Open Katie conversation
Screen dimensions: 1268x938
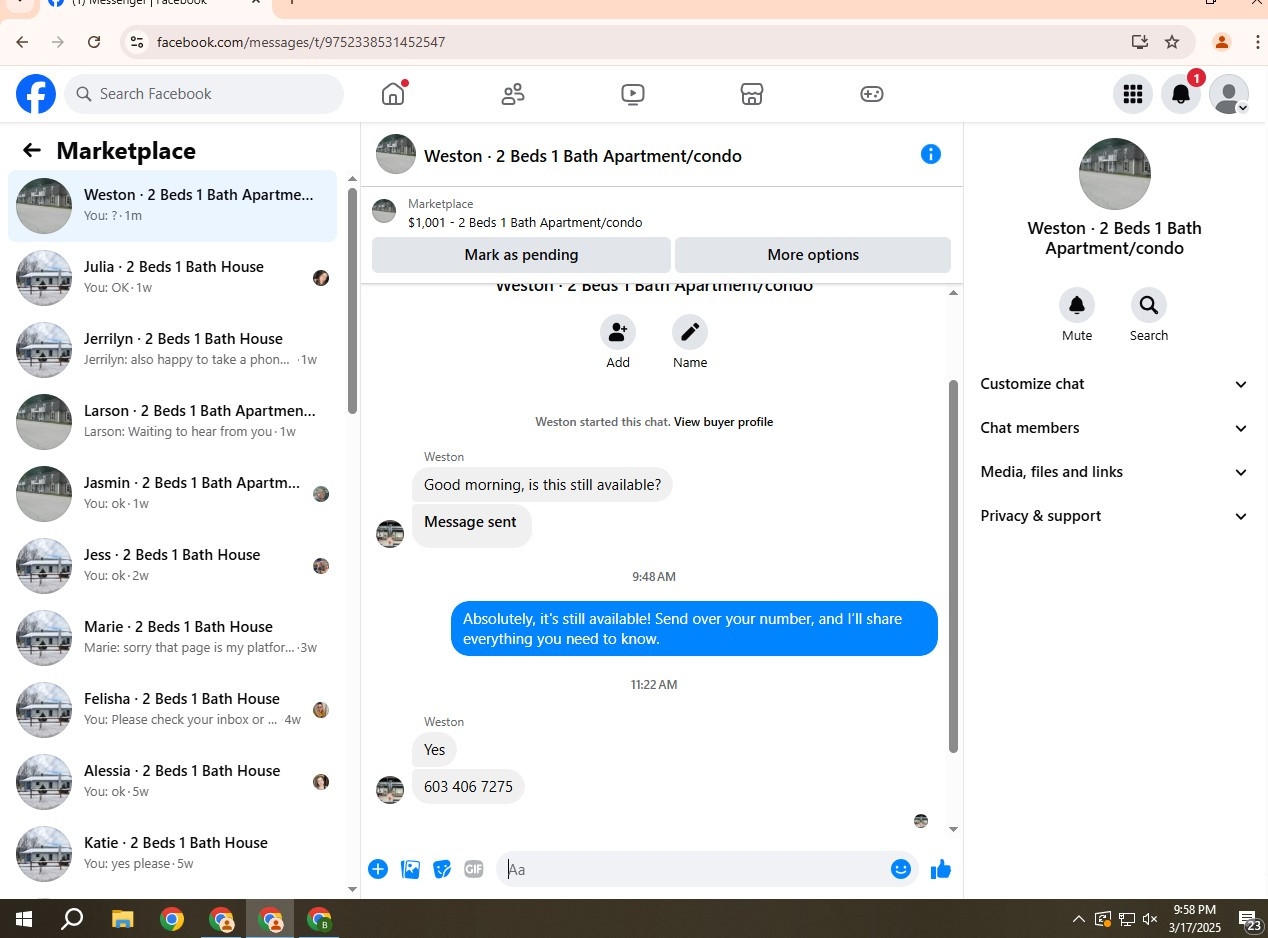tap(173, 854)
